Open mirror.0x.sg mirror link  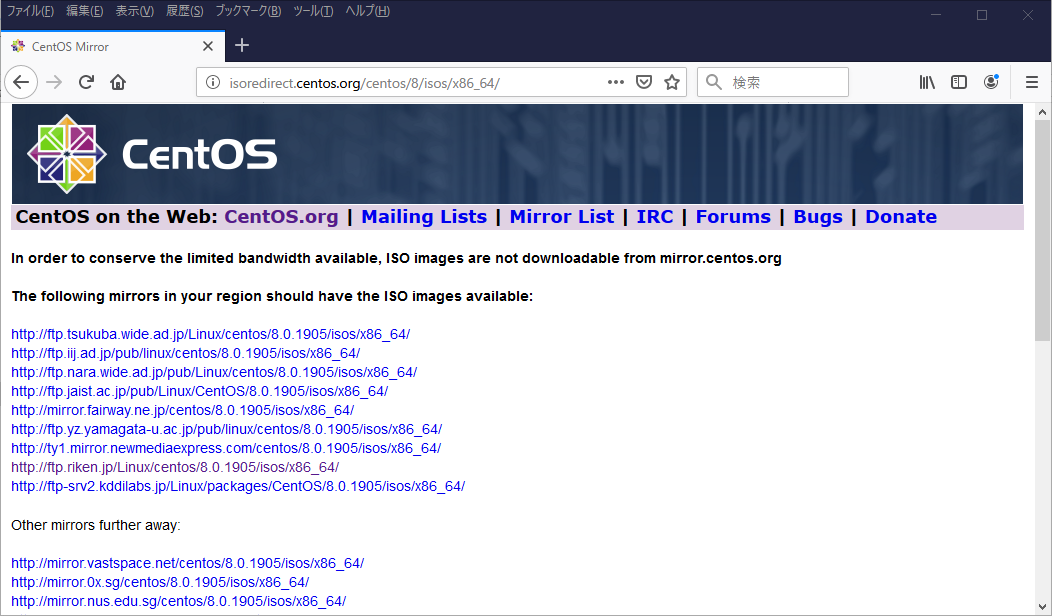click(160, 582)
